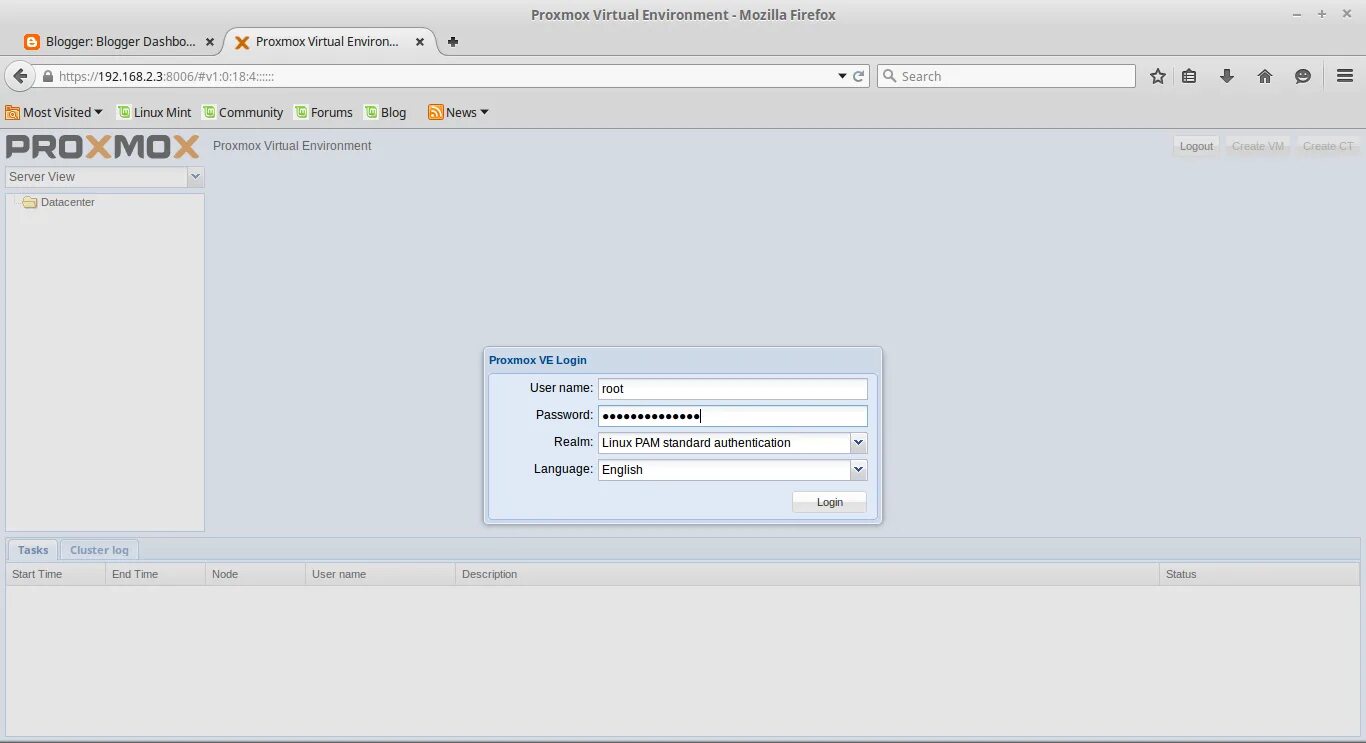Switch to the Blogger Dashboard tab
1366x743 pixels.
120,42
